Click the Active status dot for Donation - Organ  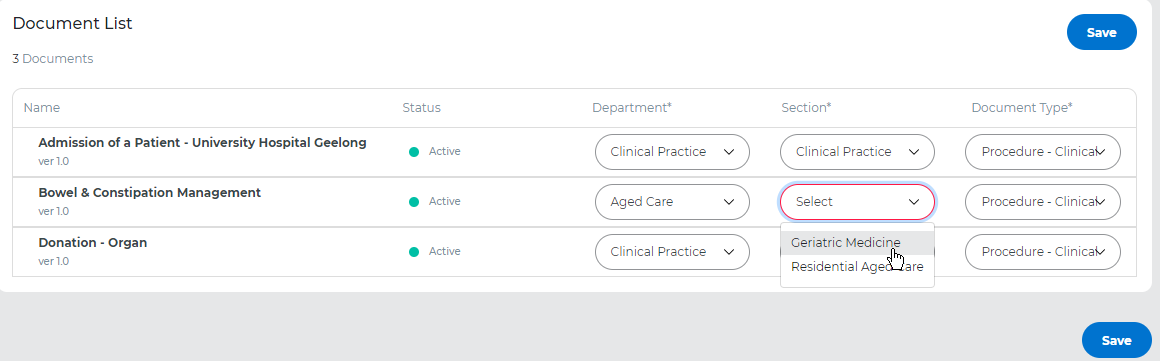click(414, 252)
